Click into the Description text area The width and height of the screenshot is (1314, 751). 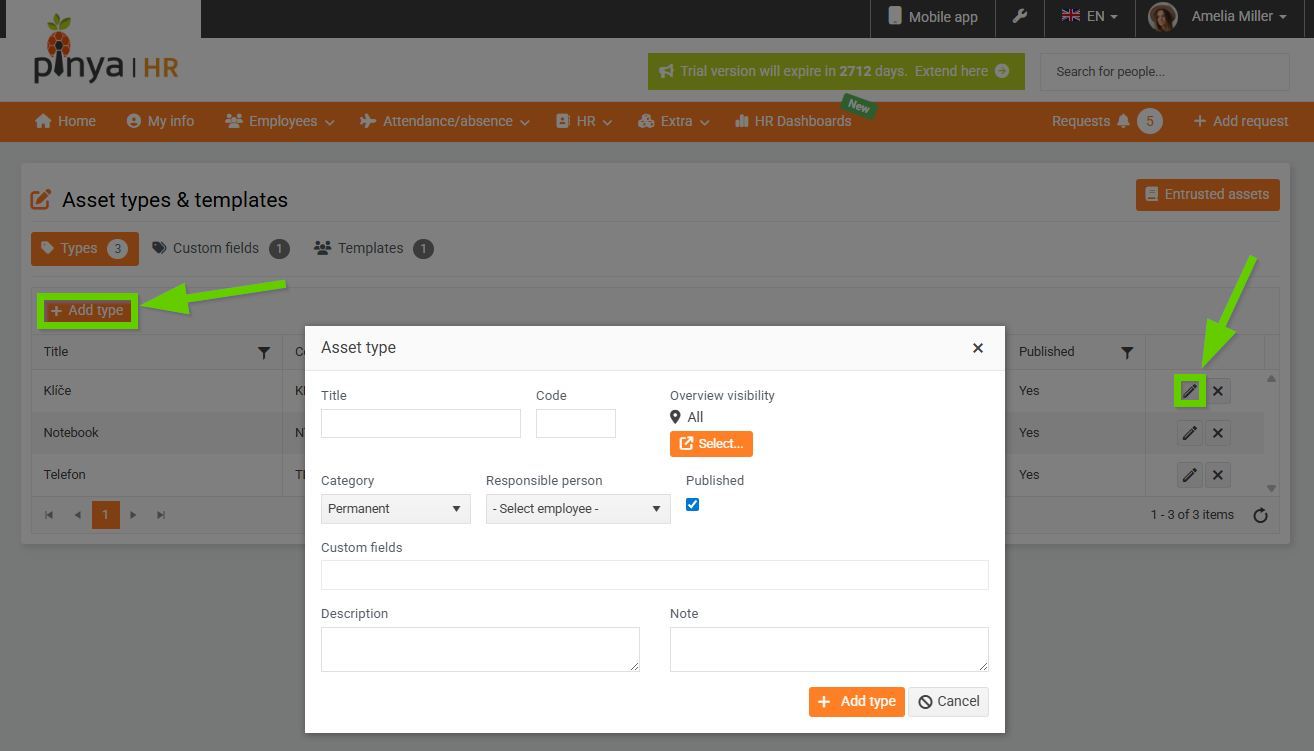pyautogui.click(x=480, y=650)
